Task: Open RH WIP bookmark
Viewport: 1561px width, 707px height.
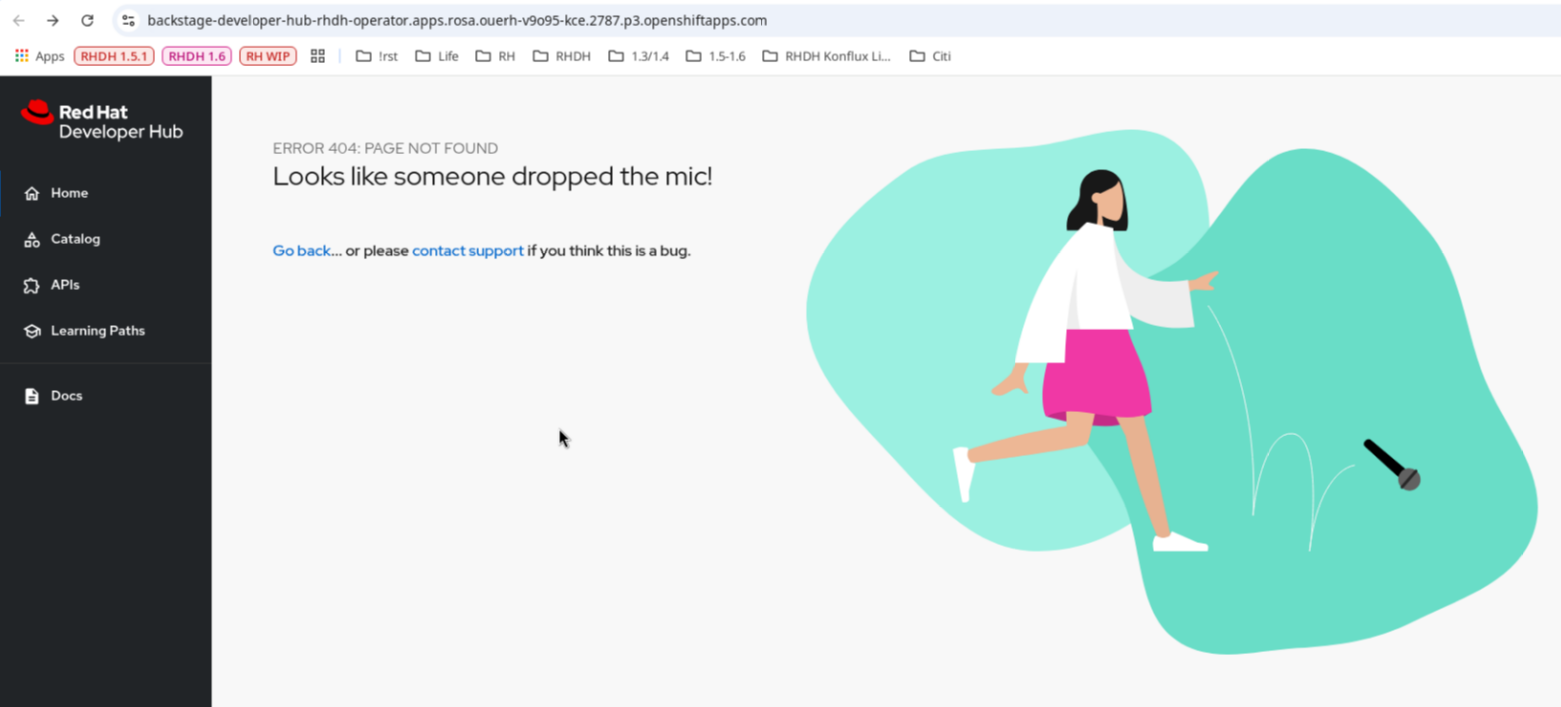Action: [268, 56]
